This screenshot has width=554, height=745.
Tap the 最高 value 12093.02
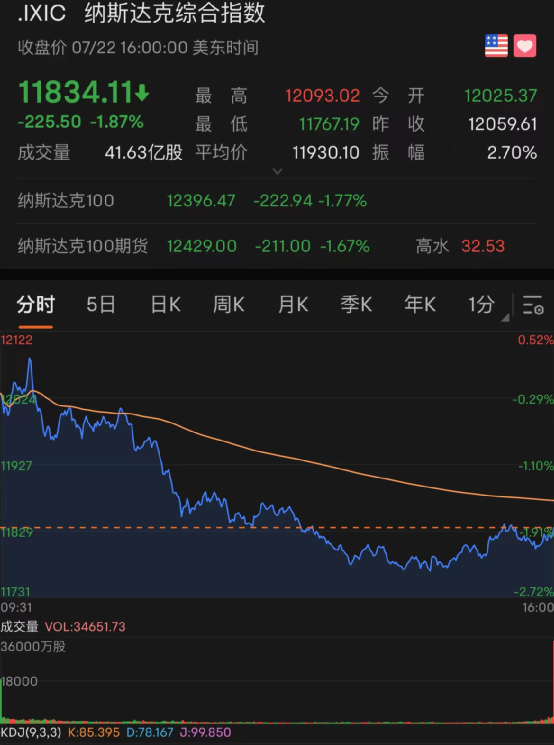click(323, 96)
